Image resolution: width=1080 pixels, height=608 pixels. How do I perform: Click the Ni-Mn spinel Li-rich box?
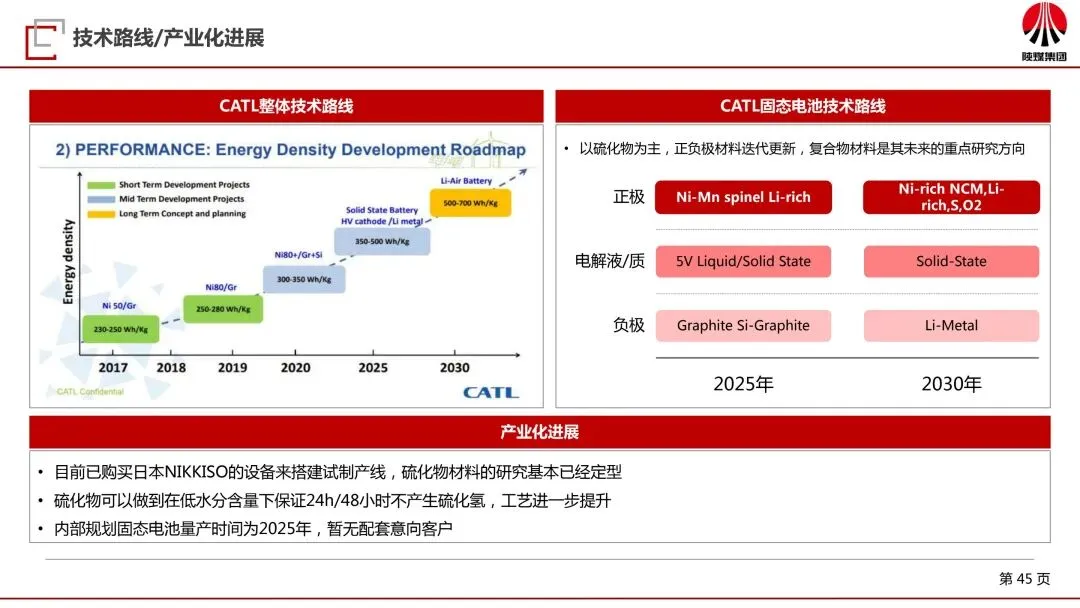[x=743, y=197]
